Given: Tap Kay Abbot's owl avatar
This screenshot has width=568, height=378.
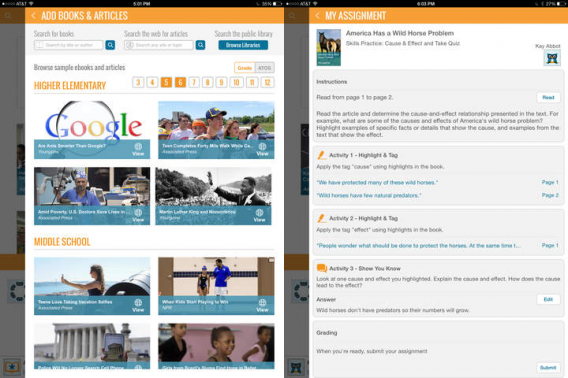Looking at the screenshot, I should (x=552, y=58).
